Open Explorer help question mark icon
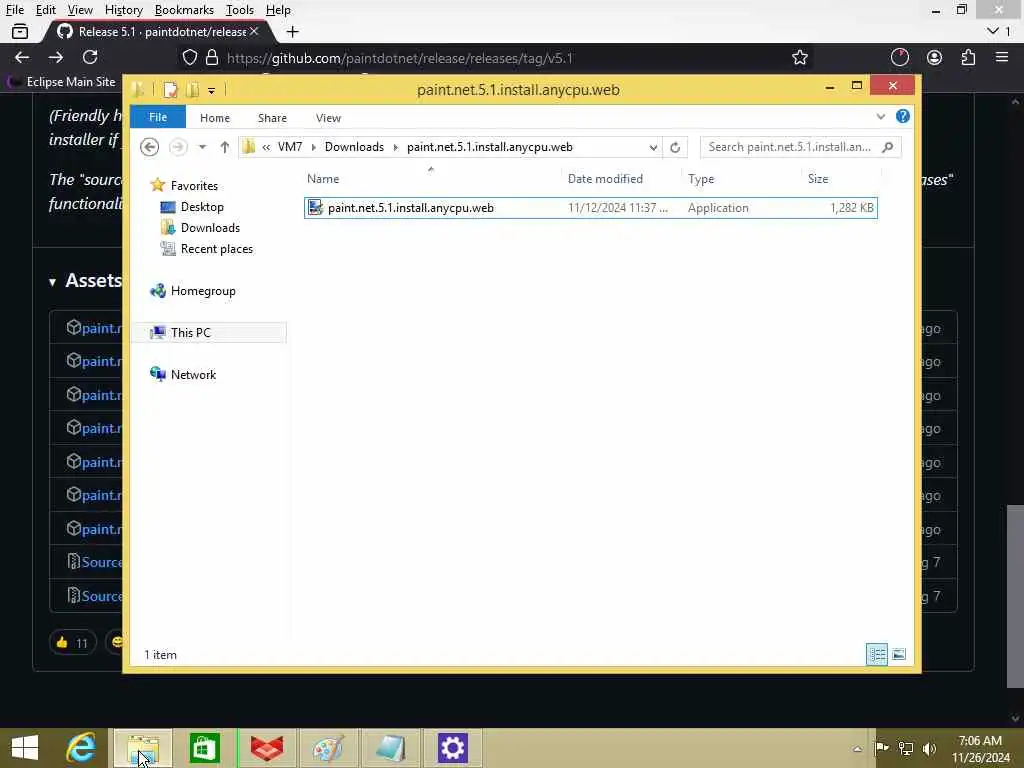 pyautogui.click(x=903, y=116)
